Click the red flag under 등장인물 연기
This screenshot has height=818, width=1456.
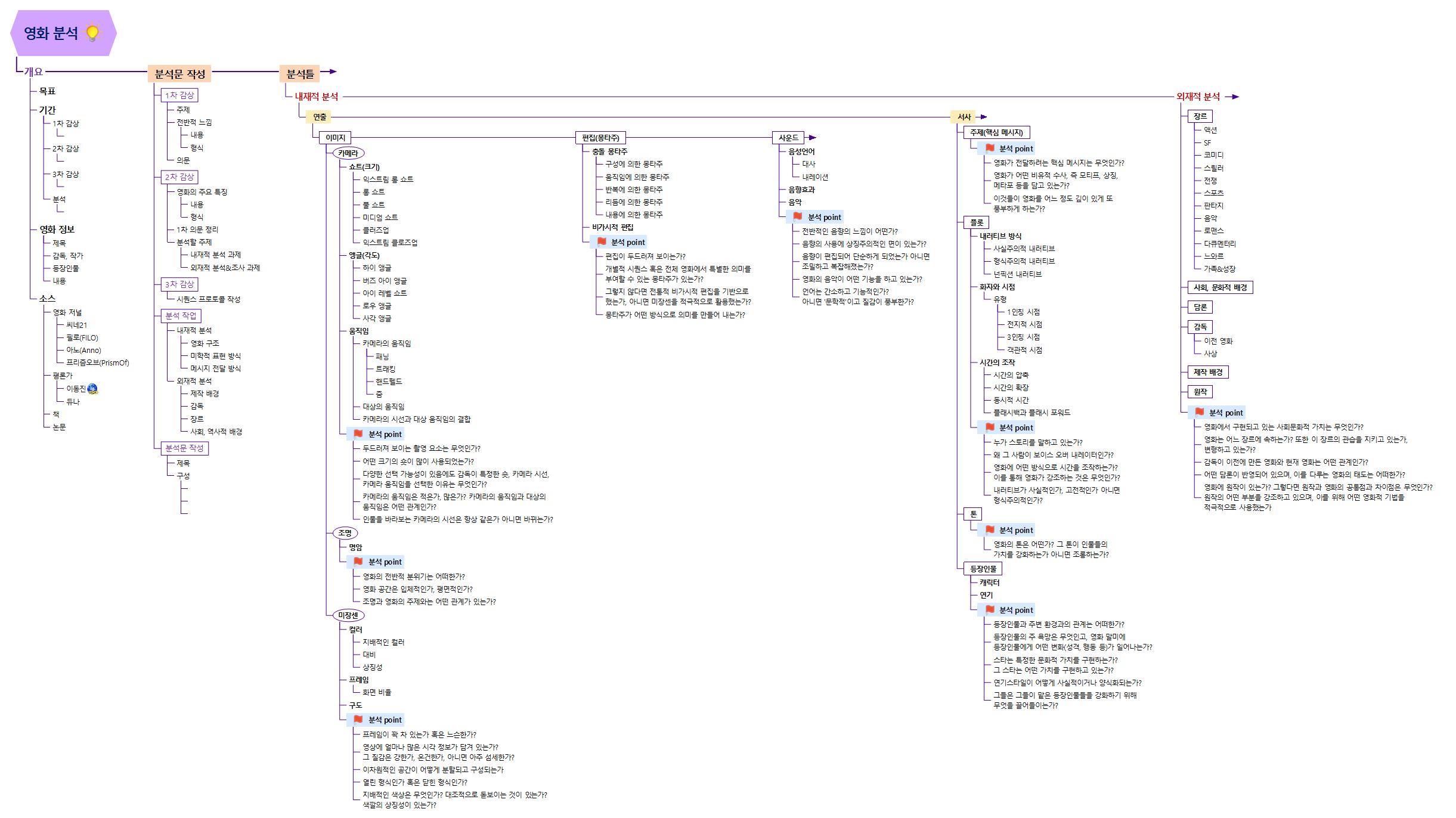pos(990,609)
